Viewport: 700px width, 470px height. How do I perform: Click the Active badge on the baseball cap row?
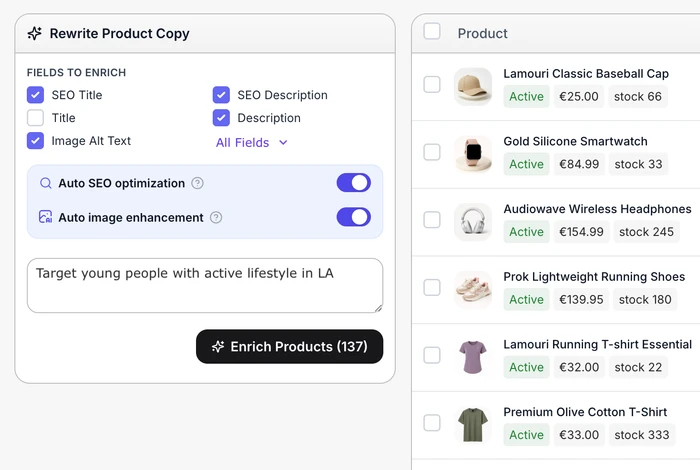pyautogui.click(x=526, y=96)
